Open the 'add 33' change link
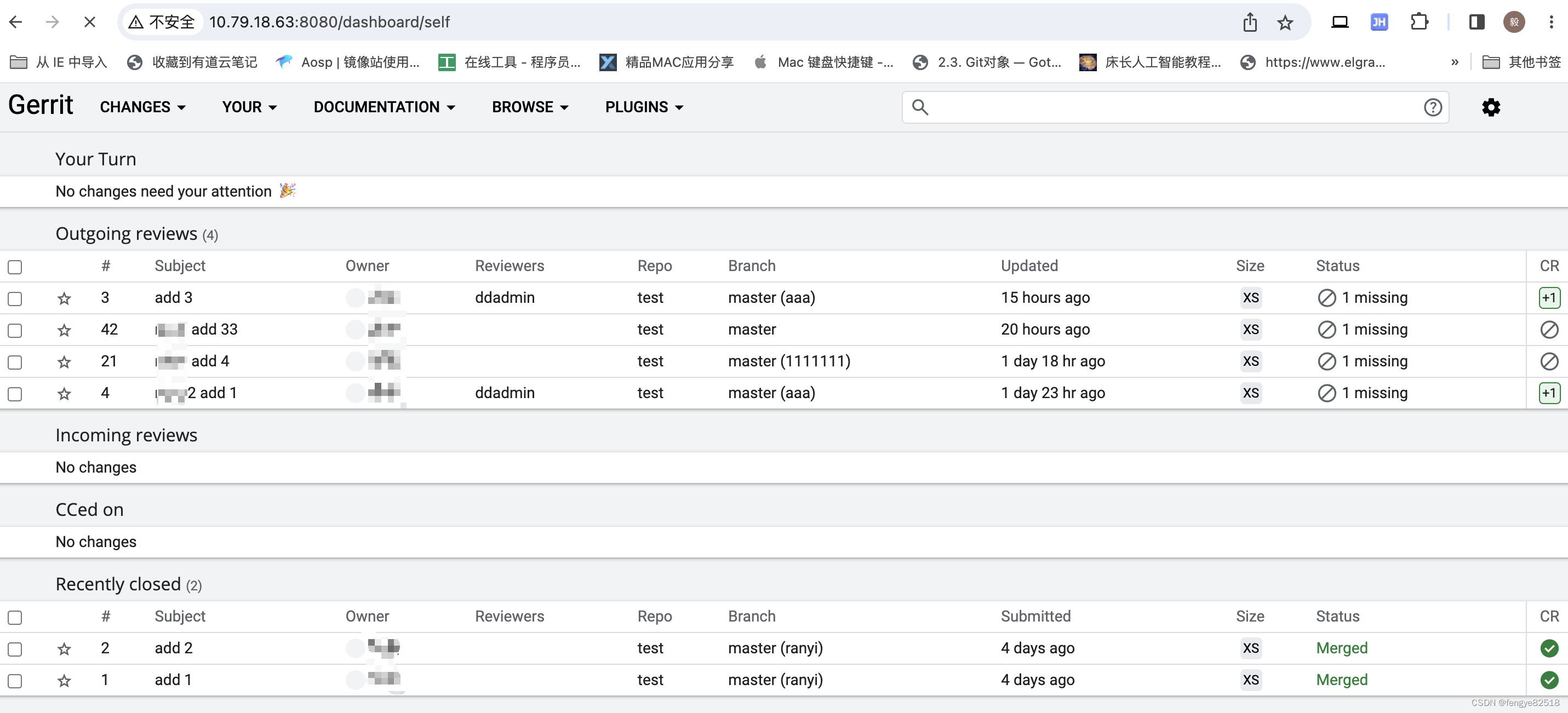This screenshot has height=713, width=1568. coord(214,329)
